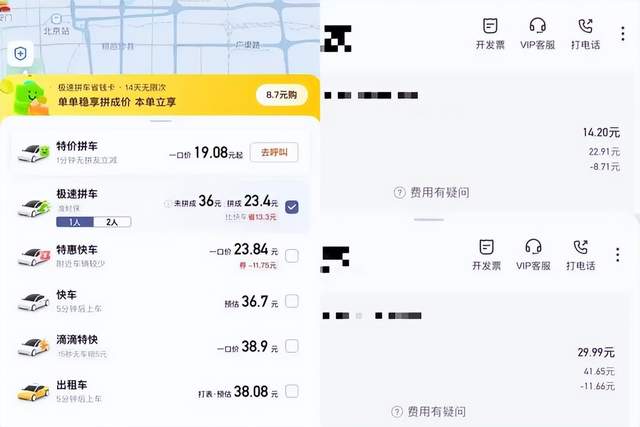This screenshot has width=640, height=427.
Task: Click 去呼叫 button for 特价拼车
Action: (x=274, y=152)
